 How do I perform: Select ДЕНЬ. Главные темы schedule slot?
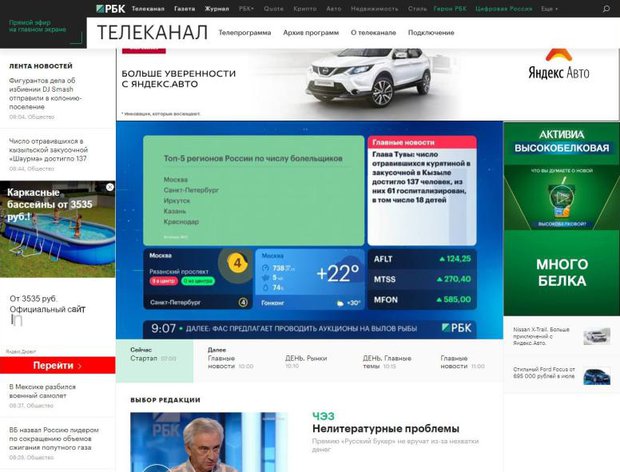pos(387,362)
